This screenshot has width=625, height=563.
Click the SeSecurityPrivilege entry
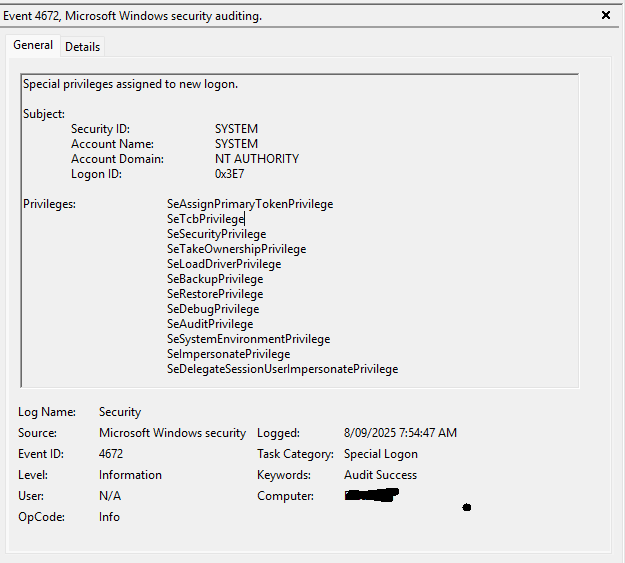click(216, 234)
